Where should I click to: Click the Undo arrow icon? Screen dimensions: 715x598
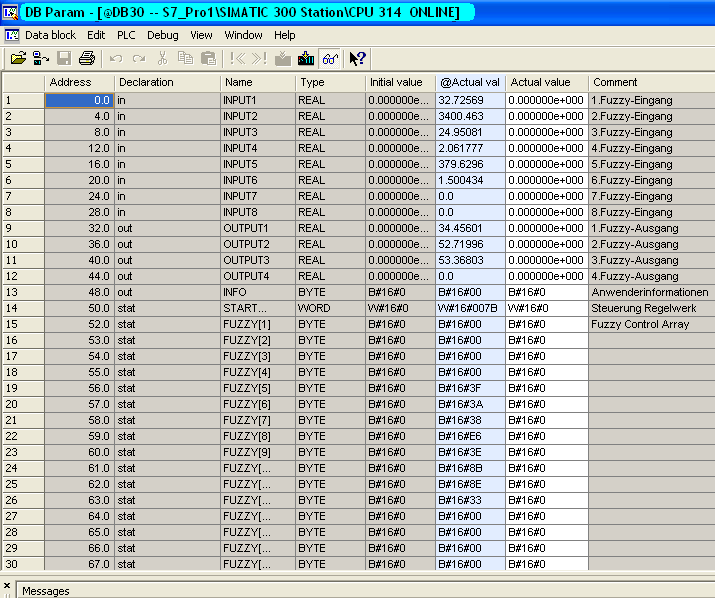(x=116, y=58)
